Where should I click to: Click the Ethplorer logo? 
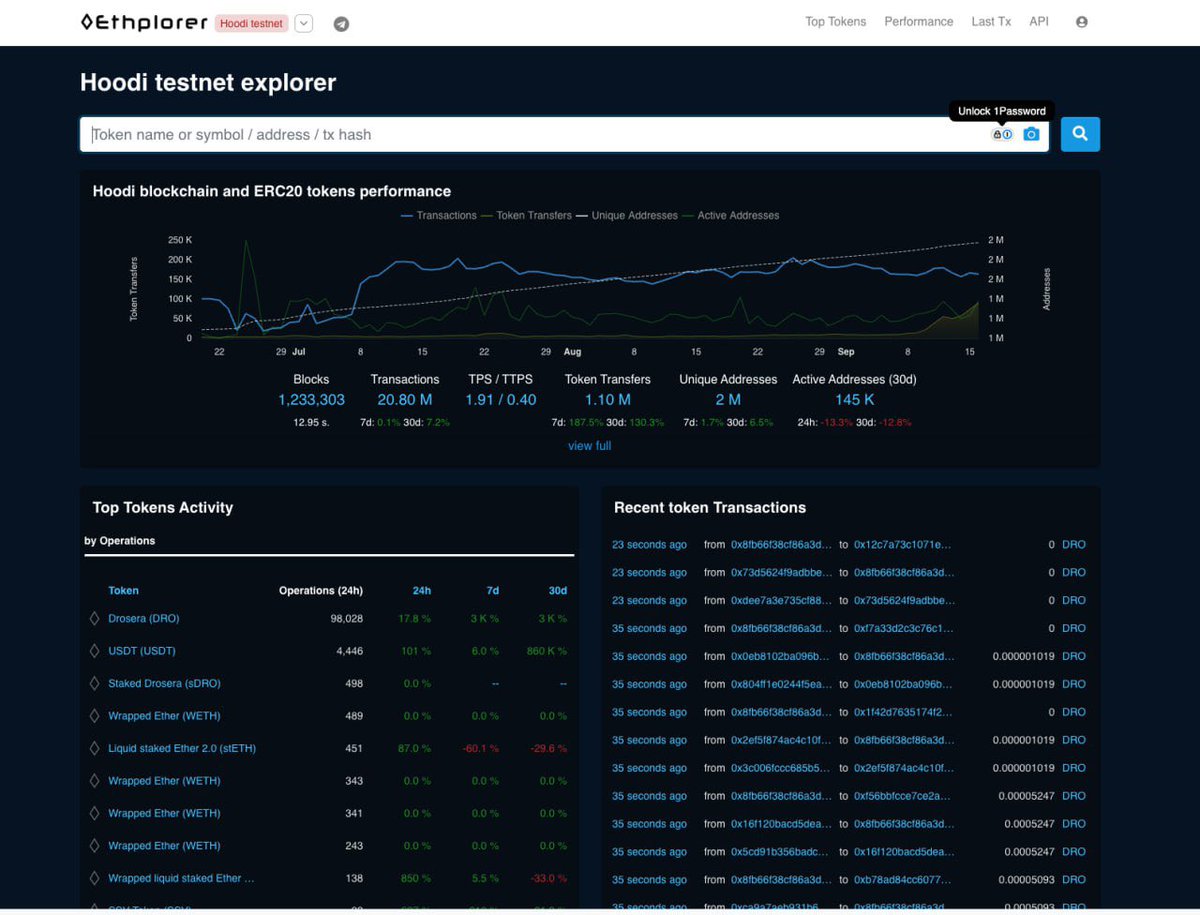click(144, 22)
